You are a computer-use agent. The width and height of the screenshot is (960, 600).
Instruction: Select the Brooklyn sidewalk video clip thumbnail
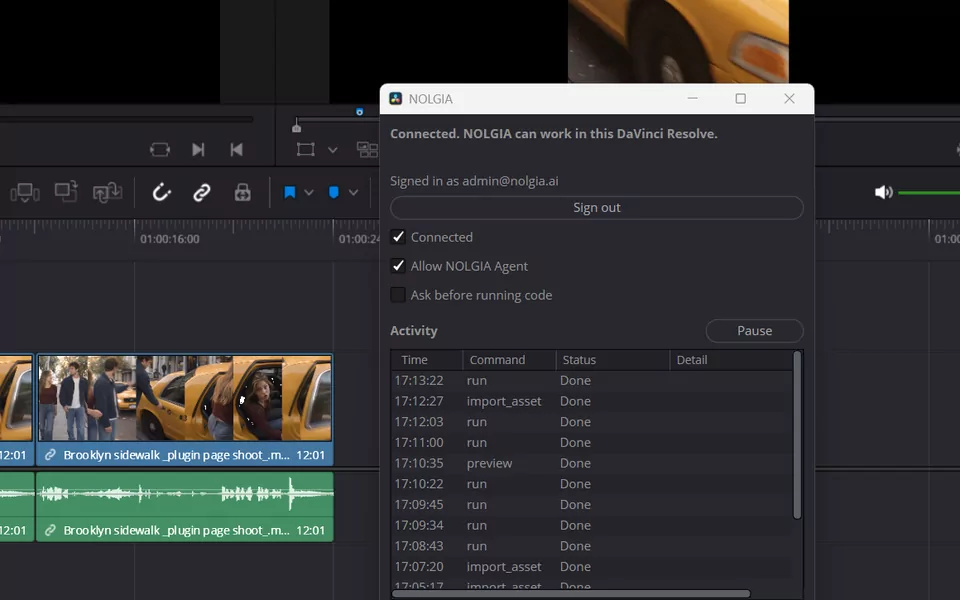coord(185,398)
